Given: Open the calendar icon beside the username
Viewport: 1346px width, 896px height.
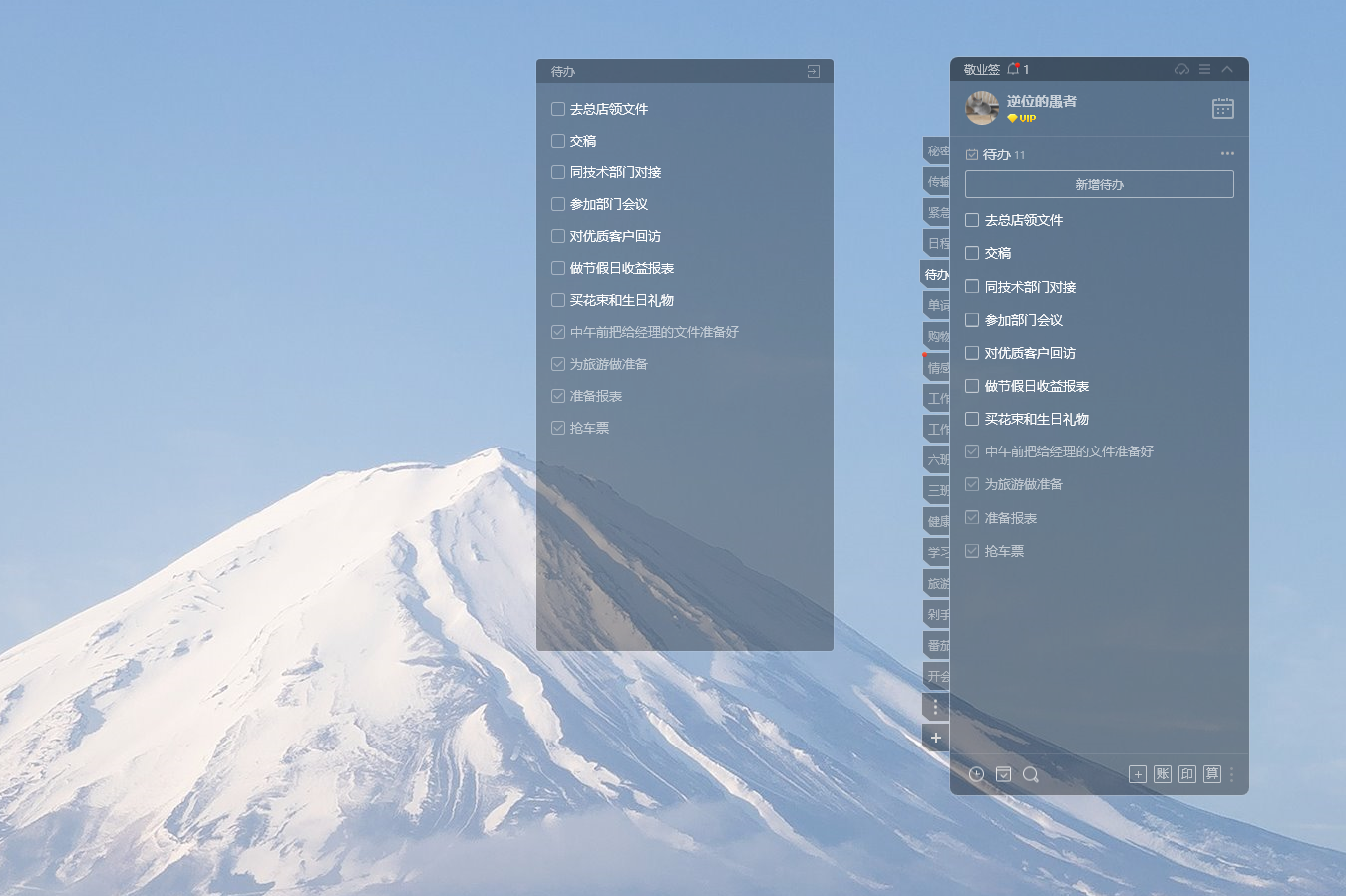Looking at the screenshot, I should tap(1222, 108).
